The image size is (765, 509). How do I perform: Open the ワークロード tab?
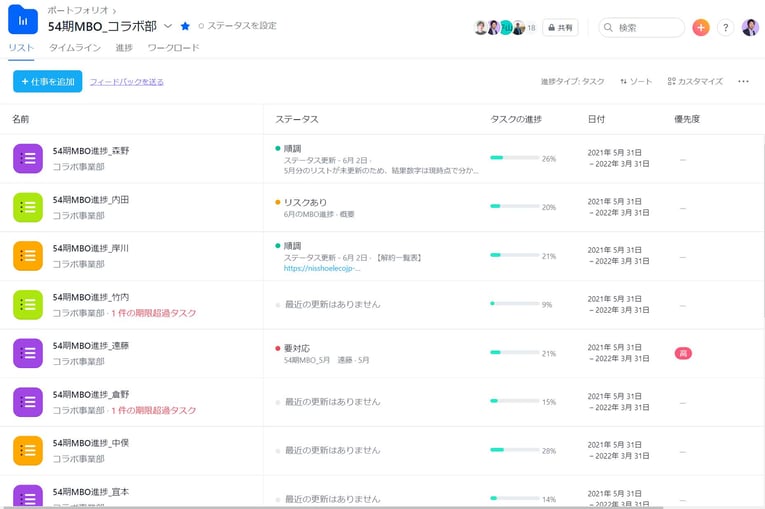pyautogui.click(x=173, y=48)
